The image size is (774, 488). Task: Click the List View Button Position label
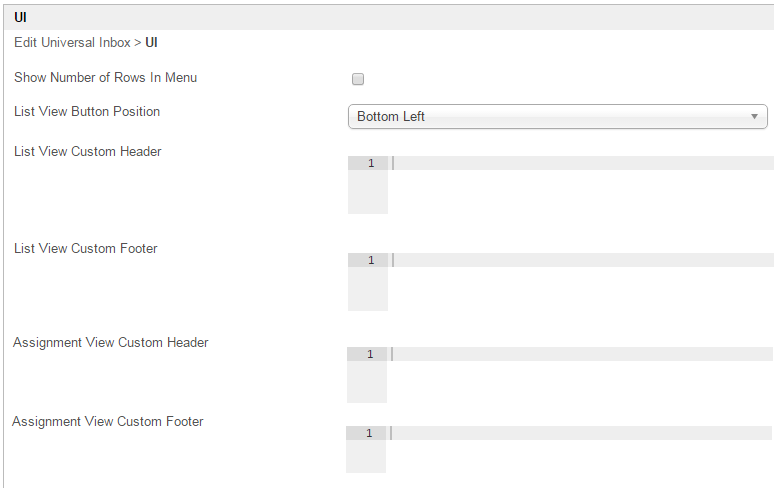coord(87,111)
